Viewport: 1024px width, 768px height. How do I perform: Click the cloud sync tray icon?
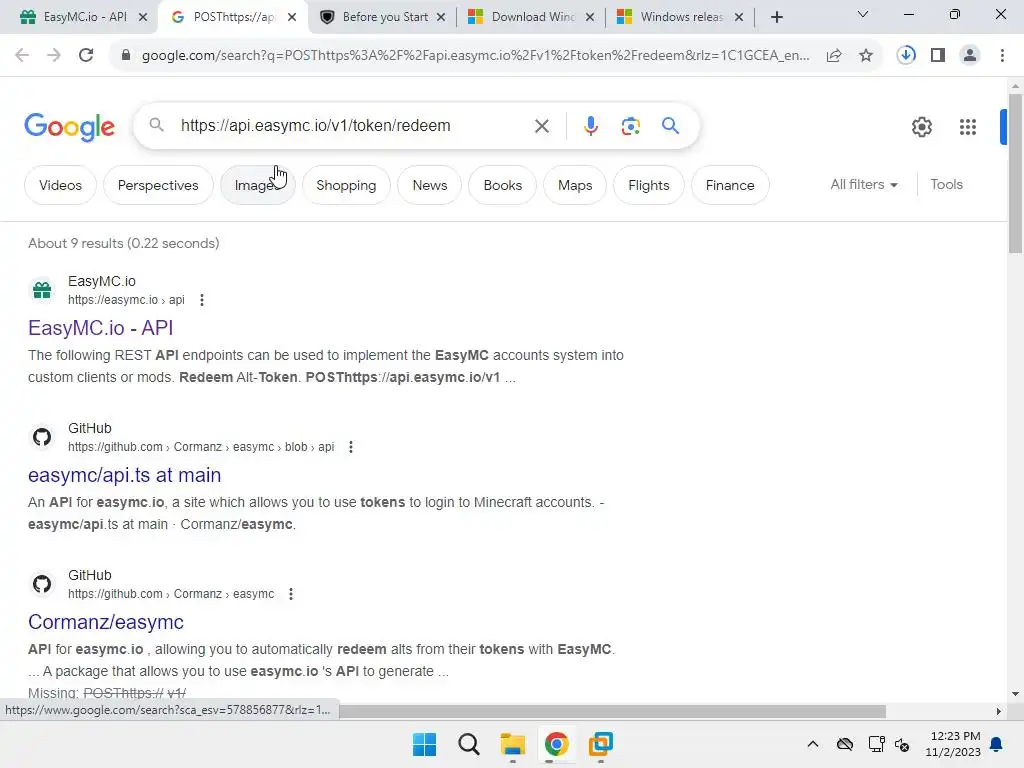pos(844,744)
